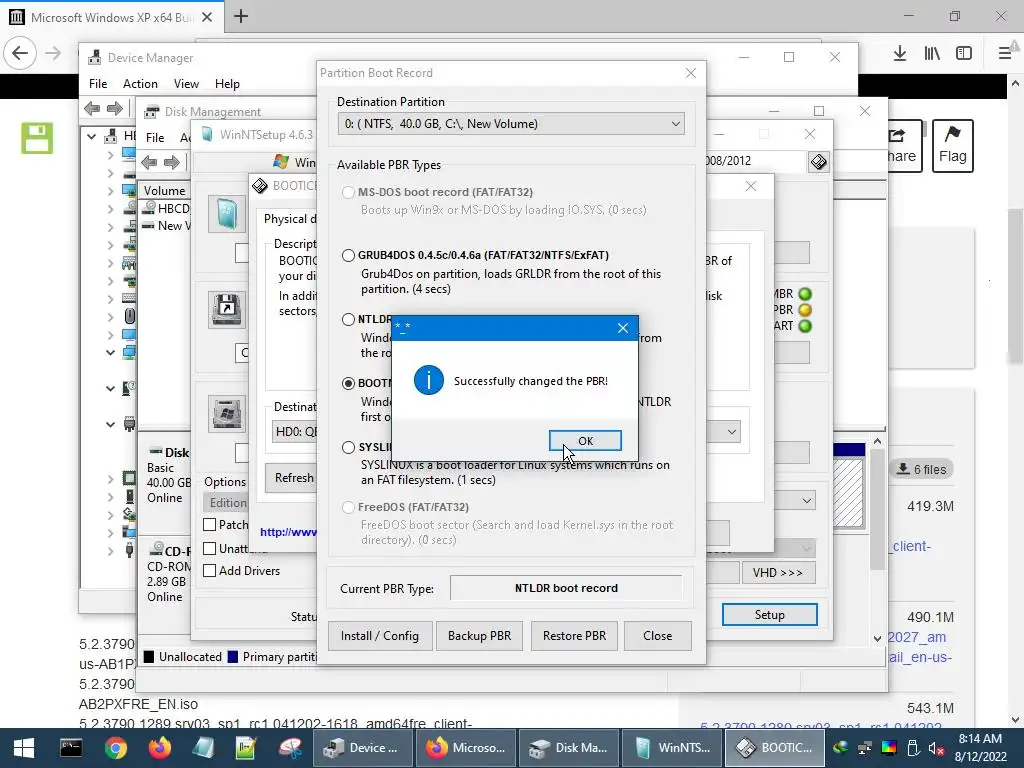Screen dimensions: 1024x768
Task: Click Close in the Partition Boot Record dialog
Action: [657, 635]
